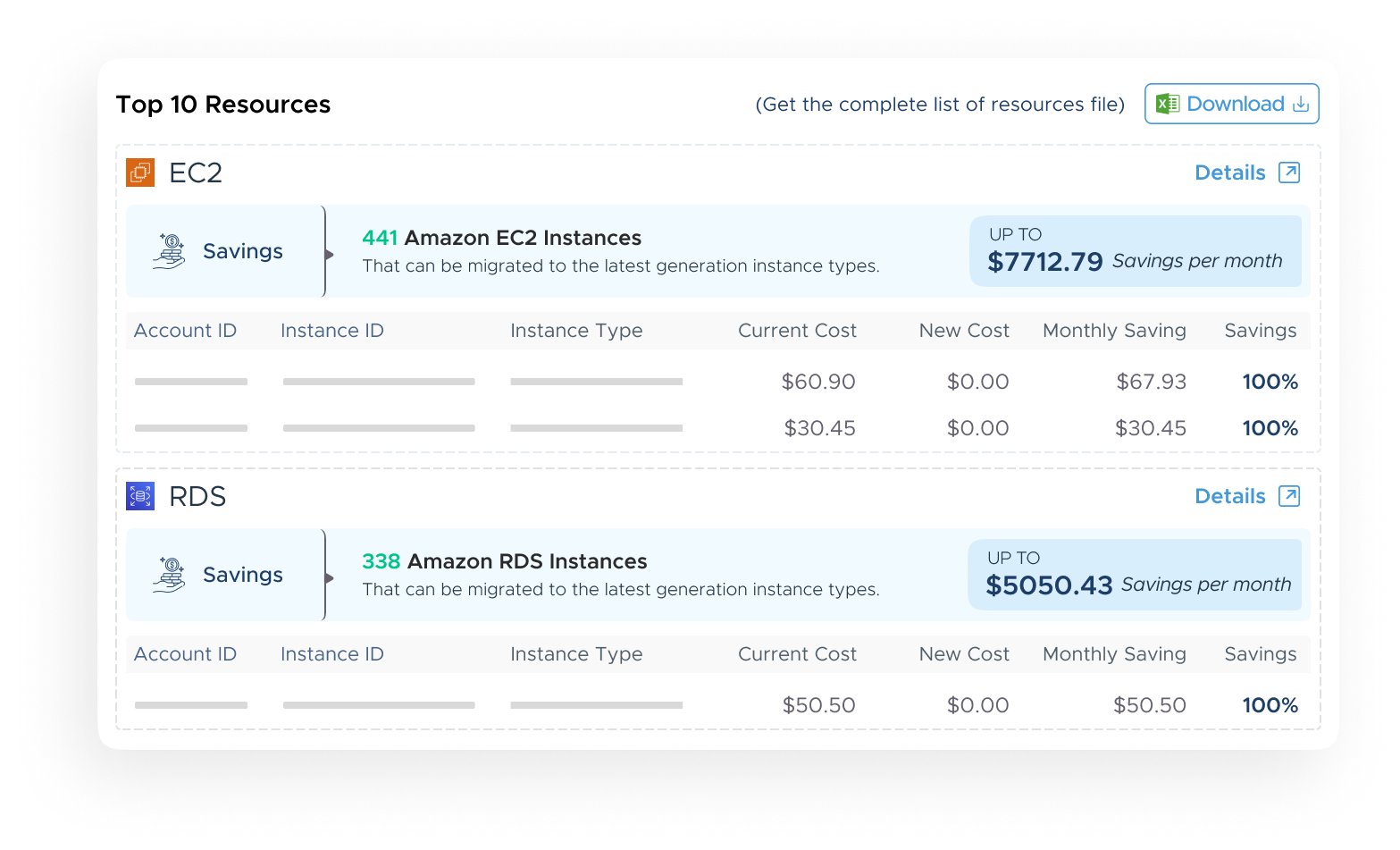Click the RDS service icon

coord(139,495)
